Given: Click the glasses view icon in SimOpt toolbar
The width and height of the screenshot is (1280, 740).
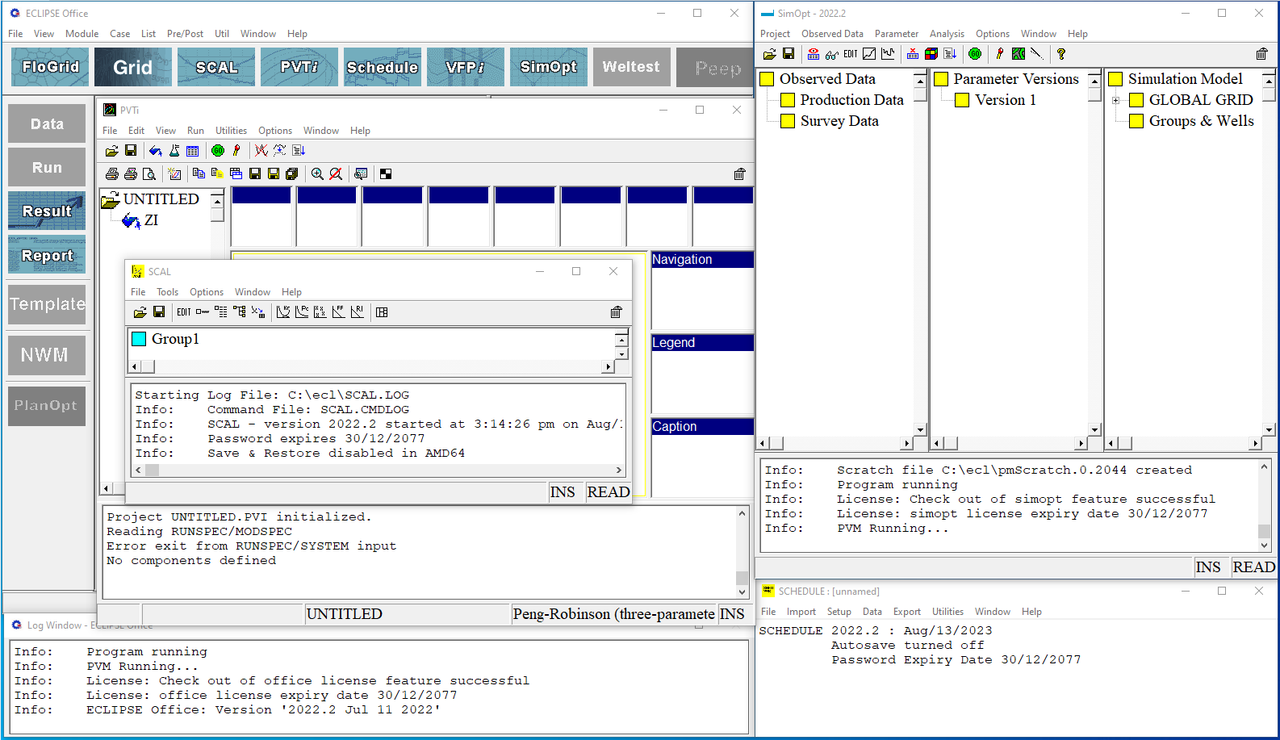Looking at the screenshot, I should (832, 53).
